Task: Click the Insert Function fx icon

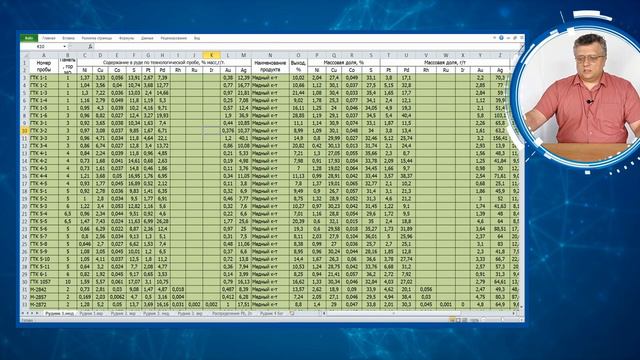Action: click(x=90, y=47)
